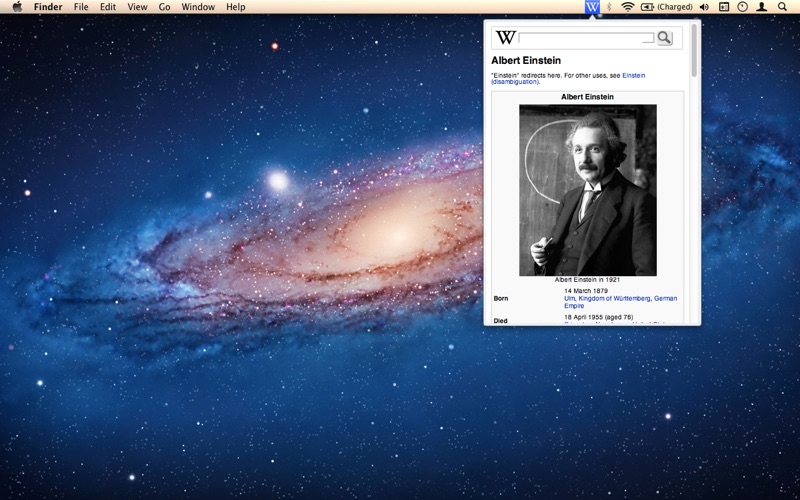Viewport: 800px width, 500px height.
Task: Click the (Charged) battery text
Action: point(674,7)
